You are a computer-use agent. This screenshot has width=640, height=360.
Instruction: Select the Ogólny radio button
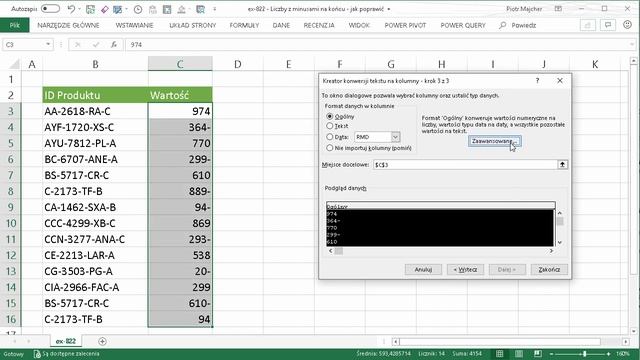[329, 117]
